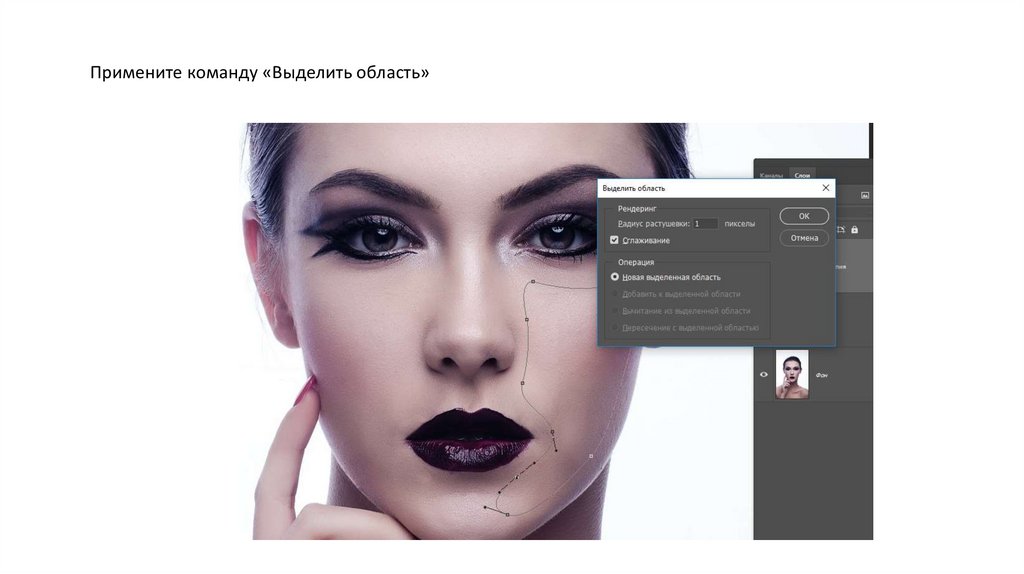
Task: Click the Фон layer name
Action: click(x=822, y=375)
